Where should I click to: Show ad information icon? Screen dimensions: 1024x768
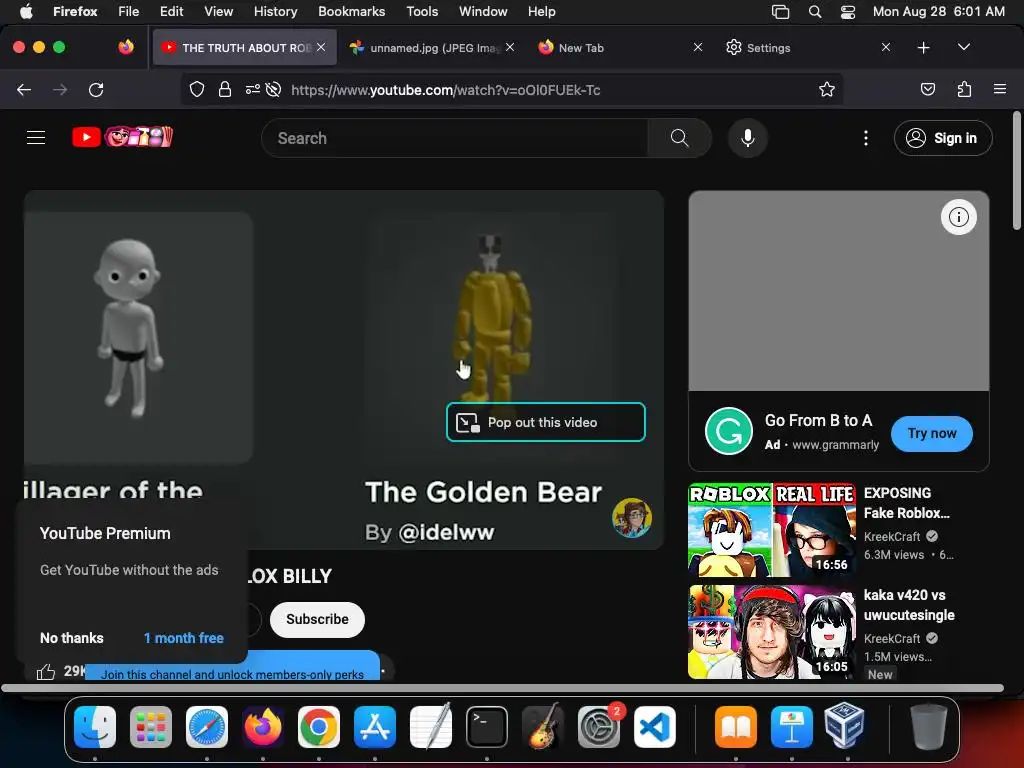click(959, 217)
